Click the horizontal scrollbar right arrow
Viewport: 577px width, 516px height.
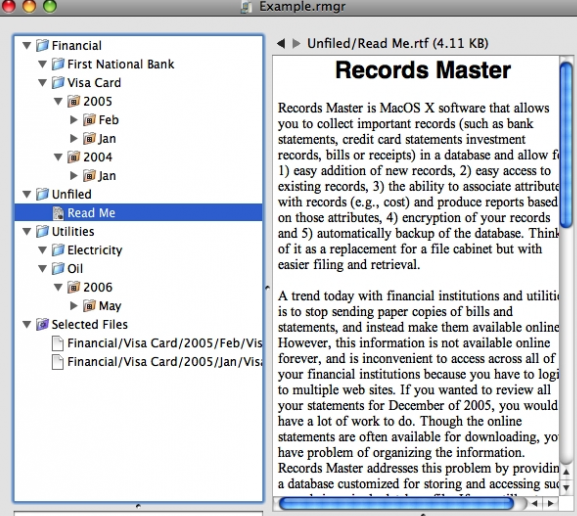point(551,503)
